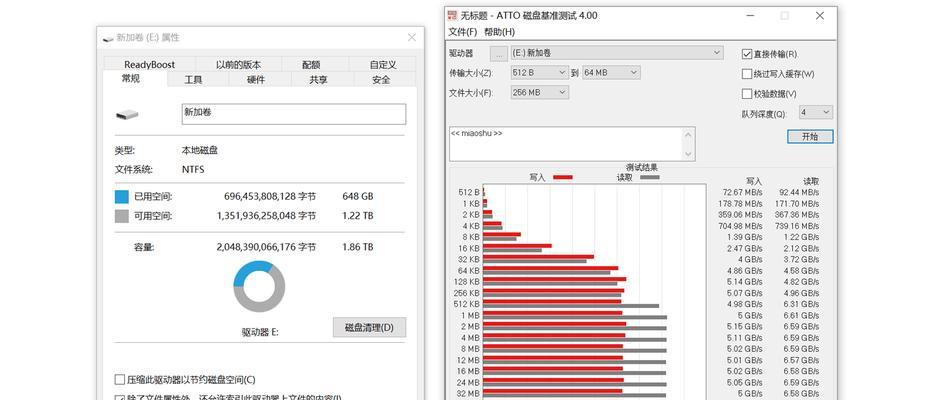Click the 本地磁盘 type value
The width and height of the screenshot is (932, 400).
(x=200, y=151)
